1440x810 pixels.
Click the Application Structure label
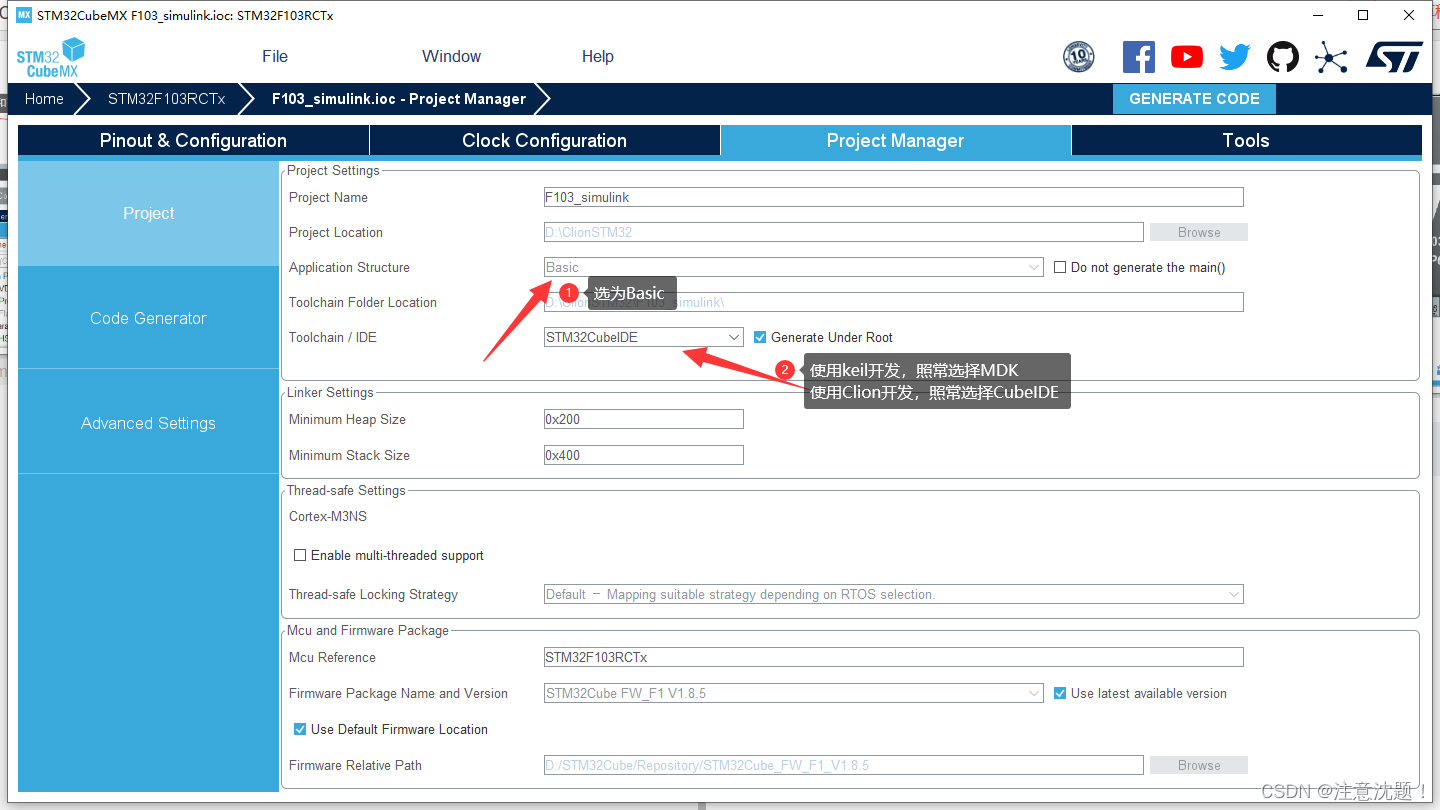pos(349,267)
